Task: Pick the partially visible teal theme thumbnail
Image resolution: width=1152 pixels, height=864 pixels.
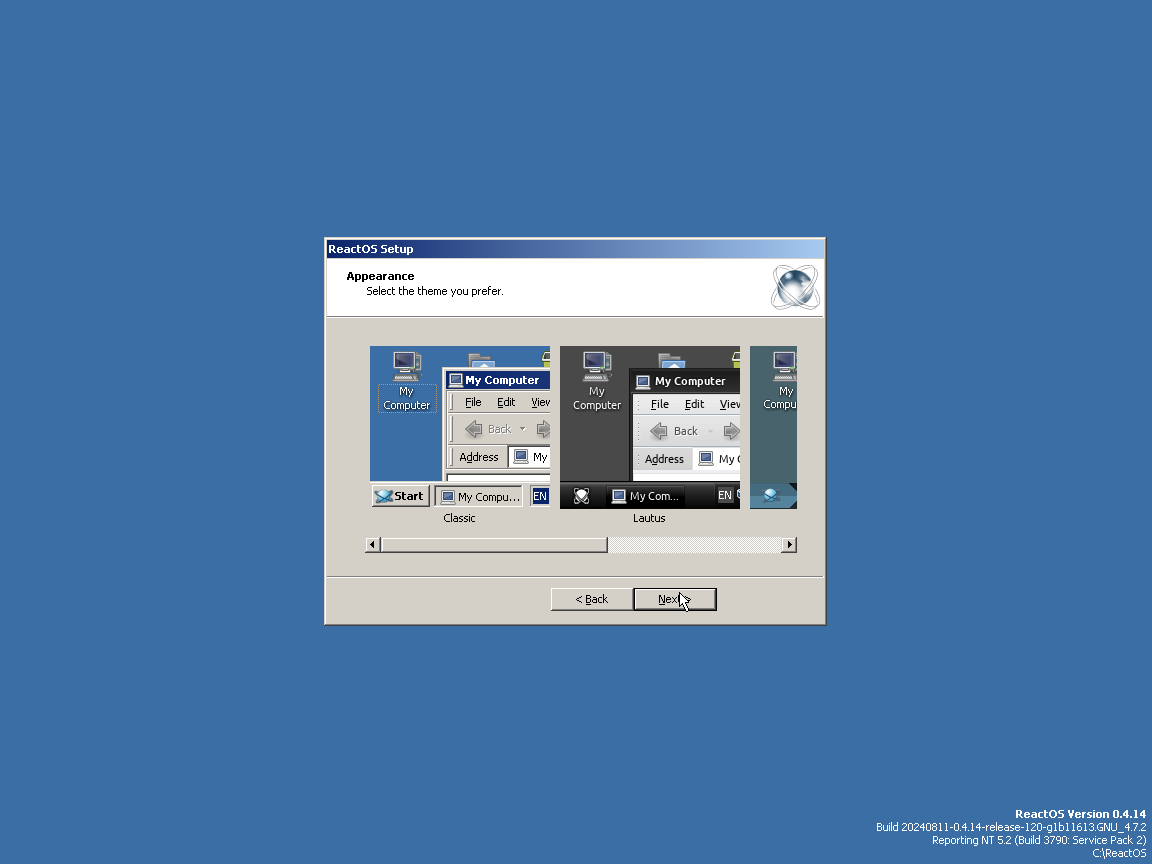Action: [x=773, y=427]
